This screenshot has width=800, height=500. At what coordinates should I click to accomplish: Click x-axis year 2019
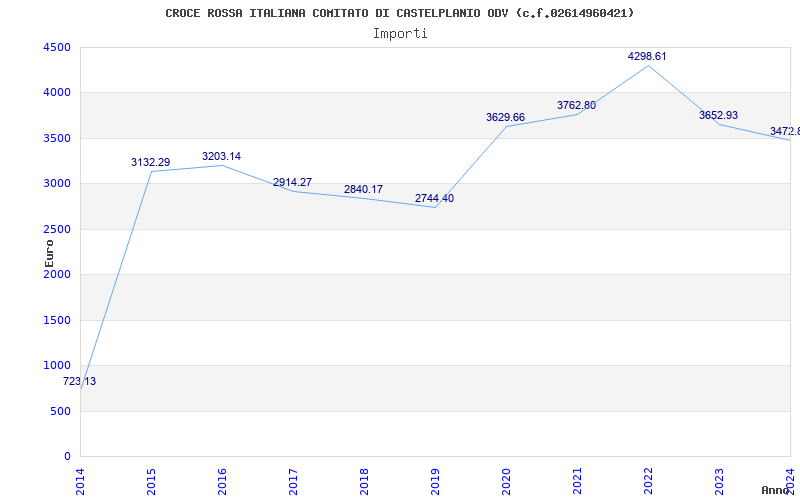(435, 482)
